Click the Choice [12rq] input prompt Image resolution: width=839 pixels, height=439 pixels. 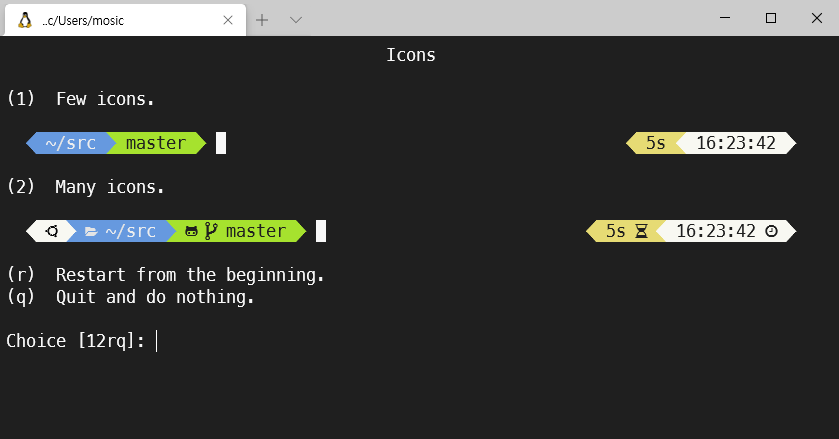click(82, 341)
